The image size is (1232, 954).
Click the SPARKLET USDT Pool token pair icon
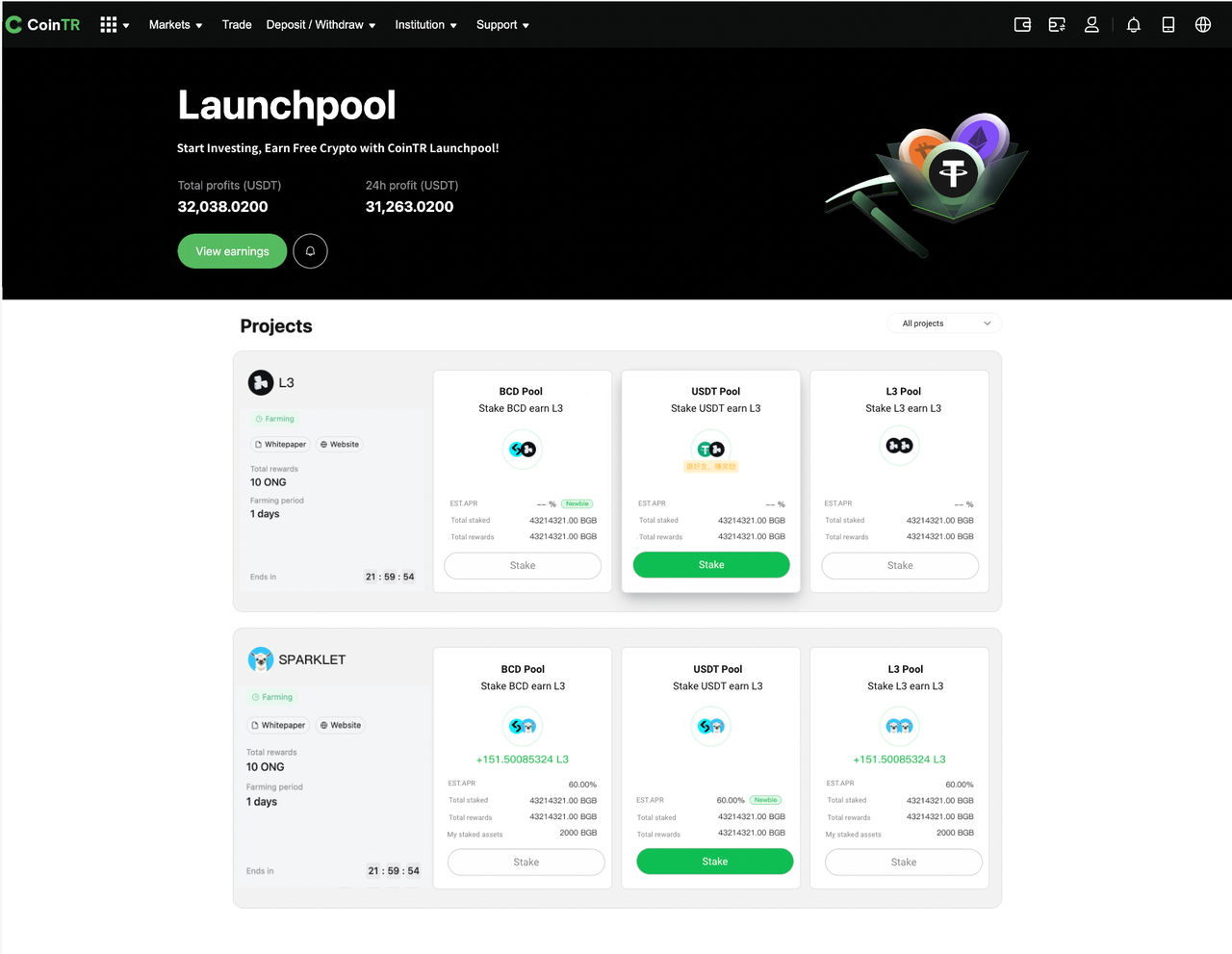click(x=711, y=726)
